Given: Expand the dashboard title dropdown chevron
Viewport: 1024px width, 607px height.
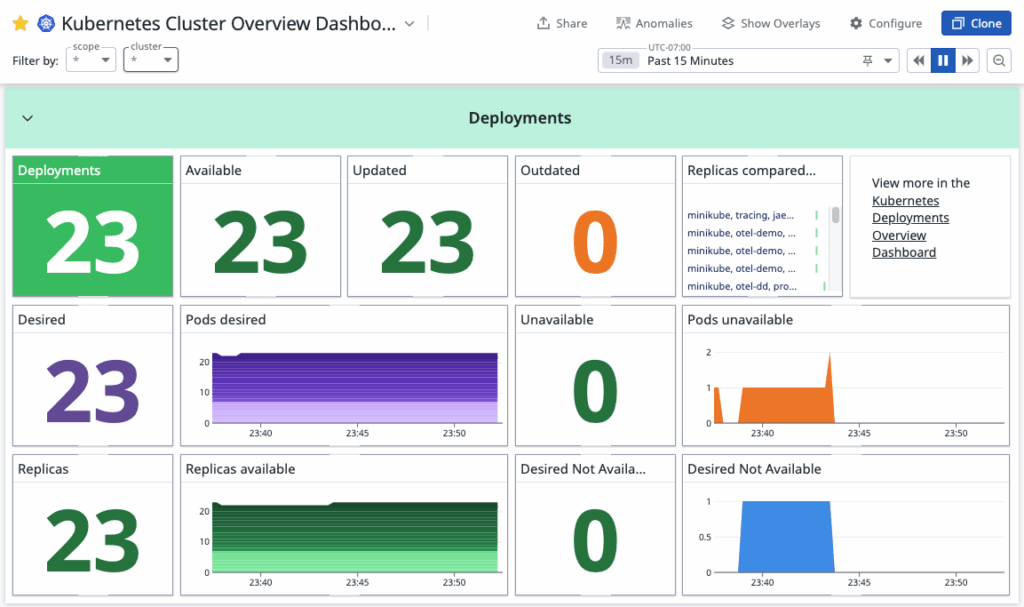Looking at the screenshot, I should coord(409,23).
